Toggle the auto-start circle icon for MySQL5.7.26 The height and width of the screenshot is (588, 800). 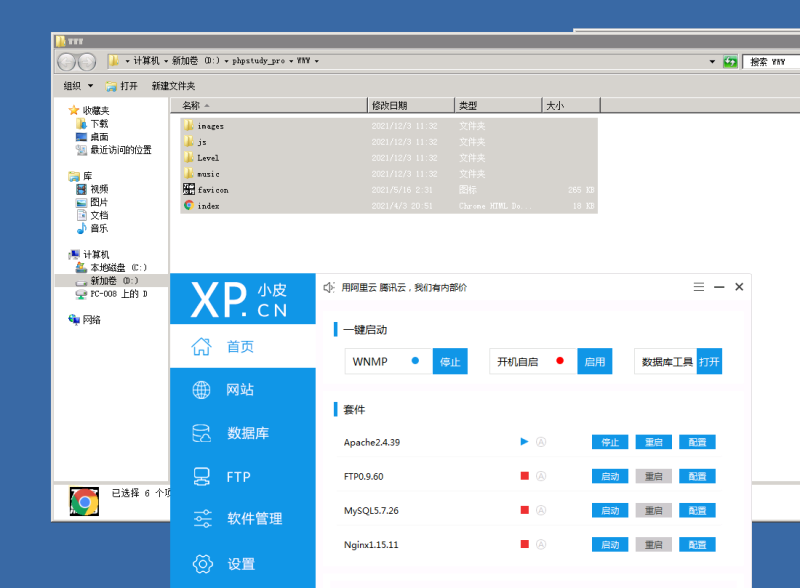(x=541, y=510)
